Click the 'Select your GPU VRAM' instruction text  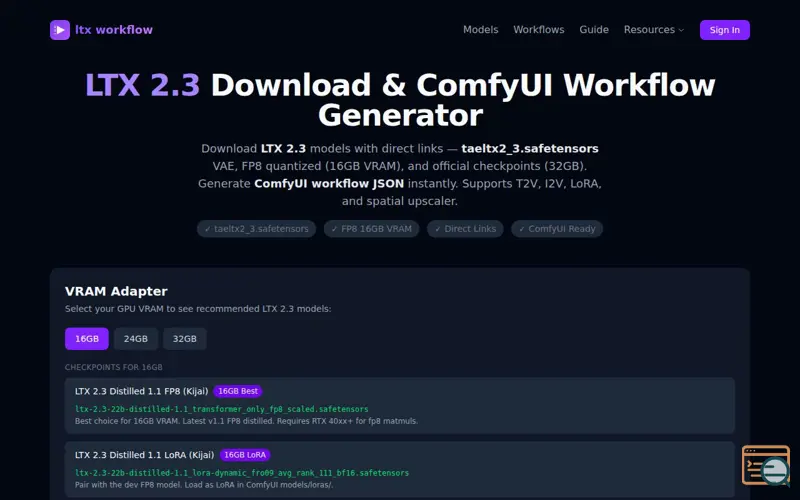[x=198, y=309]
